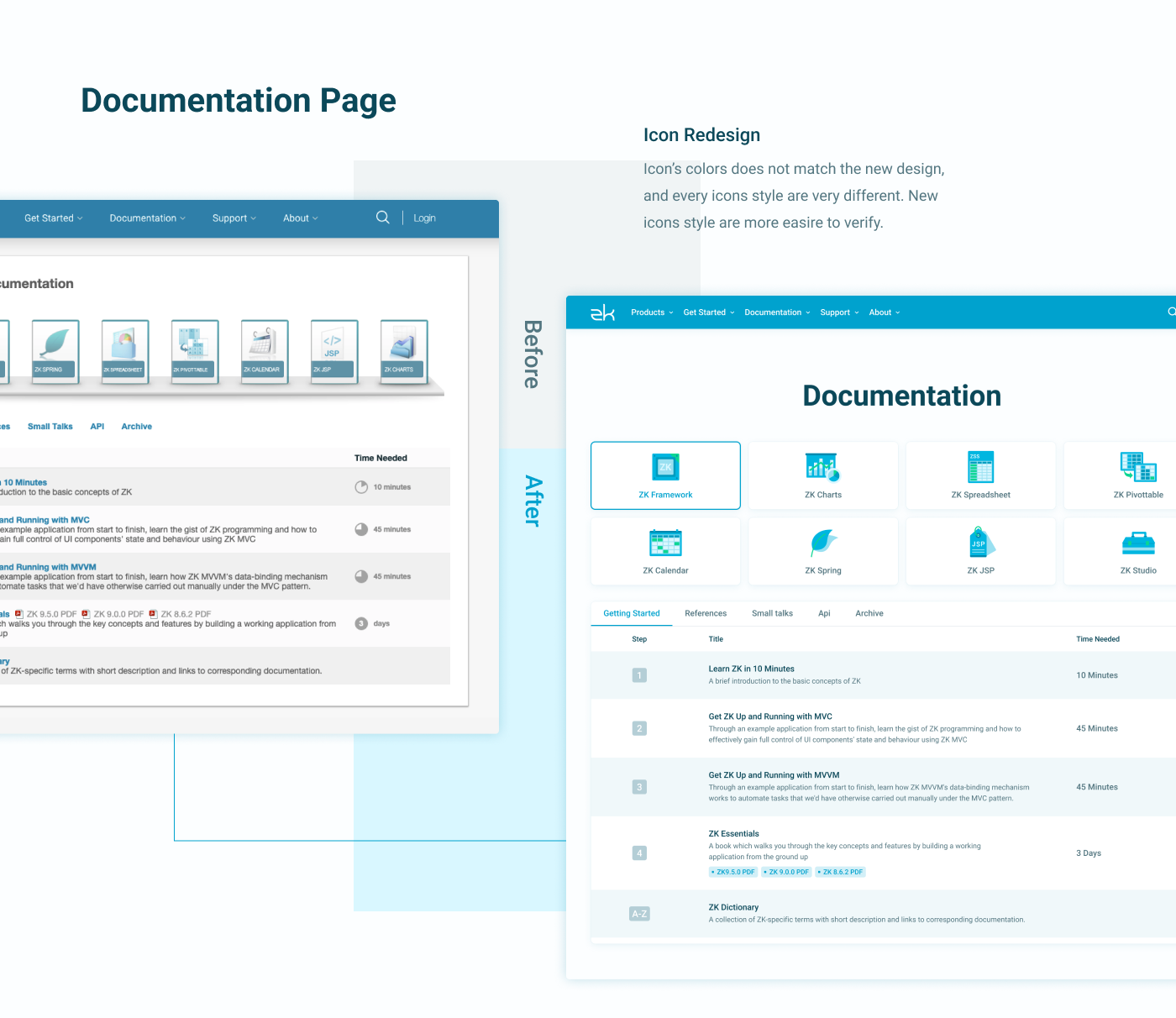Screen dimensions: 1176x1018
Task: Select the ZK Spreadsheet icon tile
Action: point(980,475)
